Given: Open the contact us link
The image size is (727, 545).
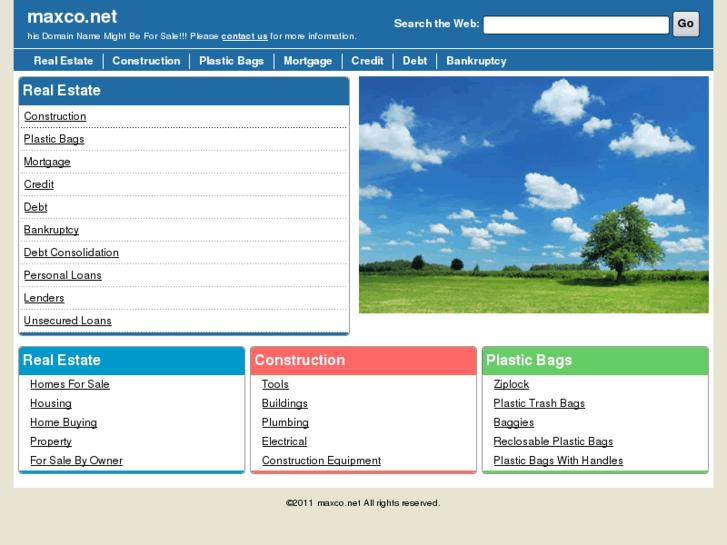Looking at the screenshot, I should 244,36.
